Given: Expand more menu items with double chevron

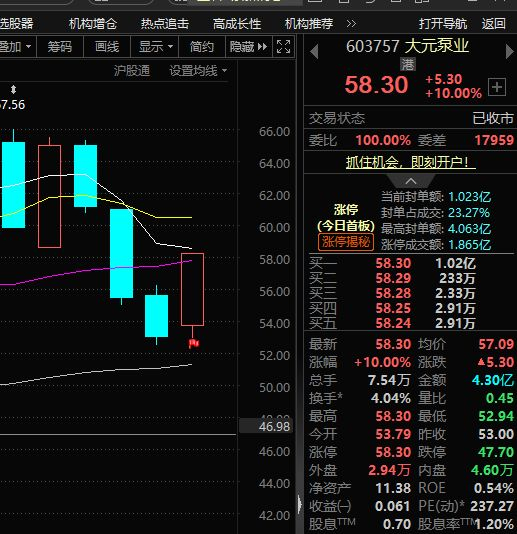Looking at the screenshot, I should coord(351,23).
